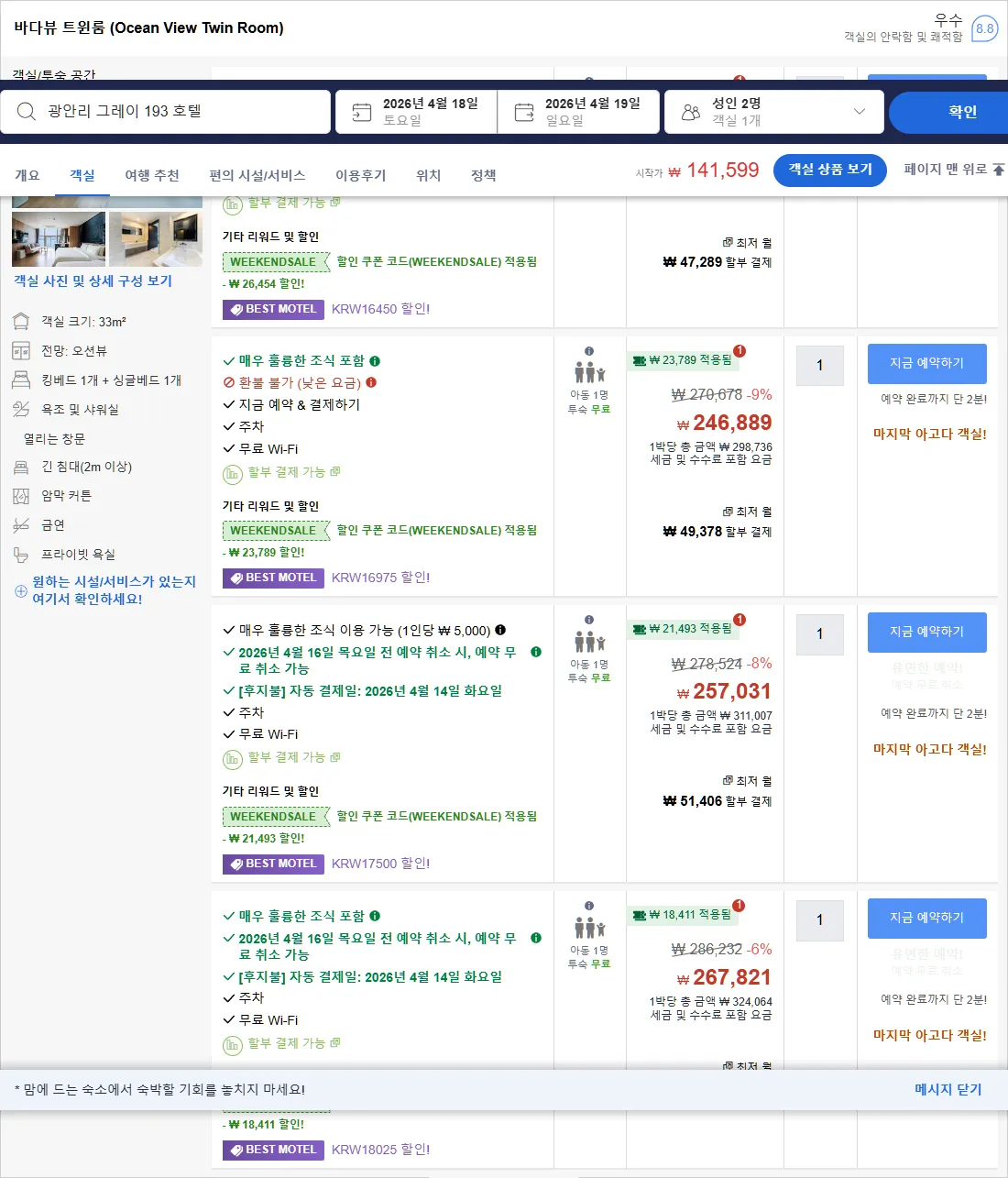Open check-in date 2026년 4월 18일 picker
The width and height of the screenshot is (1008, 1178).
pos(417,112)
